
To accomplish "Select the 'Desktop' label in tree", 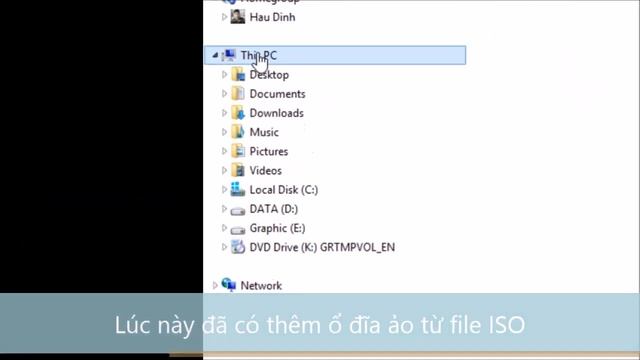I will point(269,75).
